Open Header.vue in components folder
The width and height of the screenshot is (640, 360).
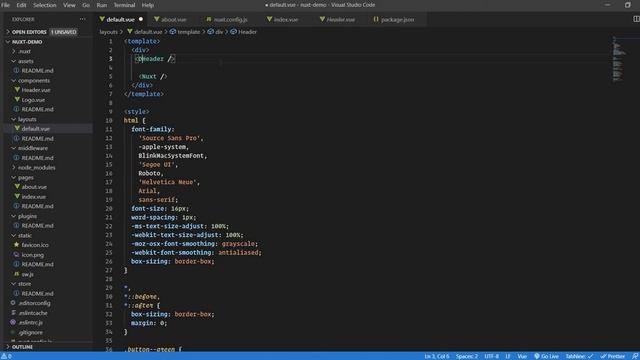(x=36, y=90)
